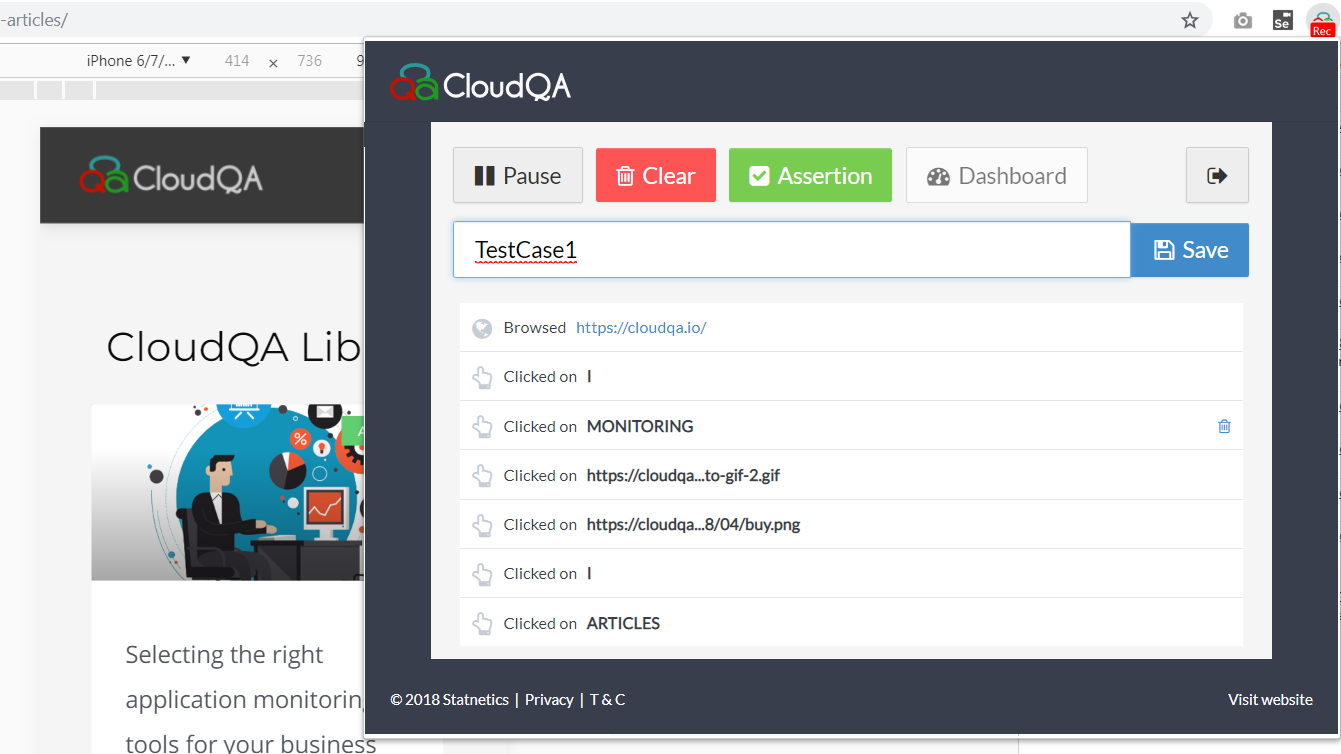
Task: Click the trash icon in Clear button
Action: [625, 176]
